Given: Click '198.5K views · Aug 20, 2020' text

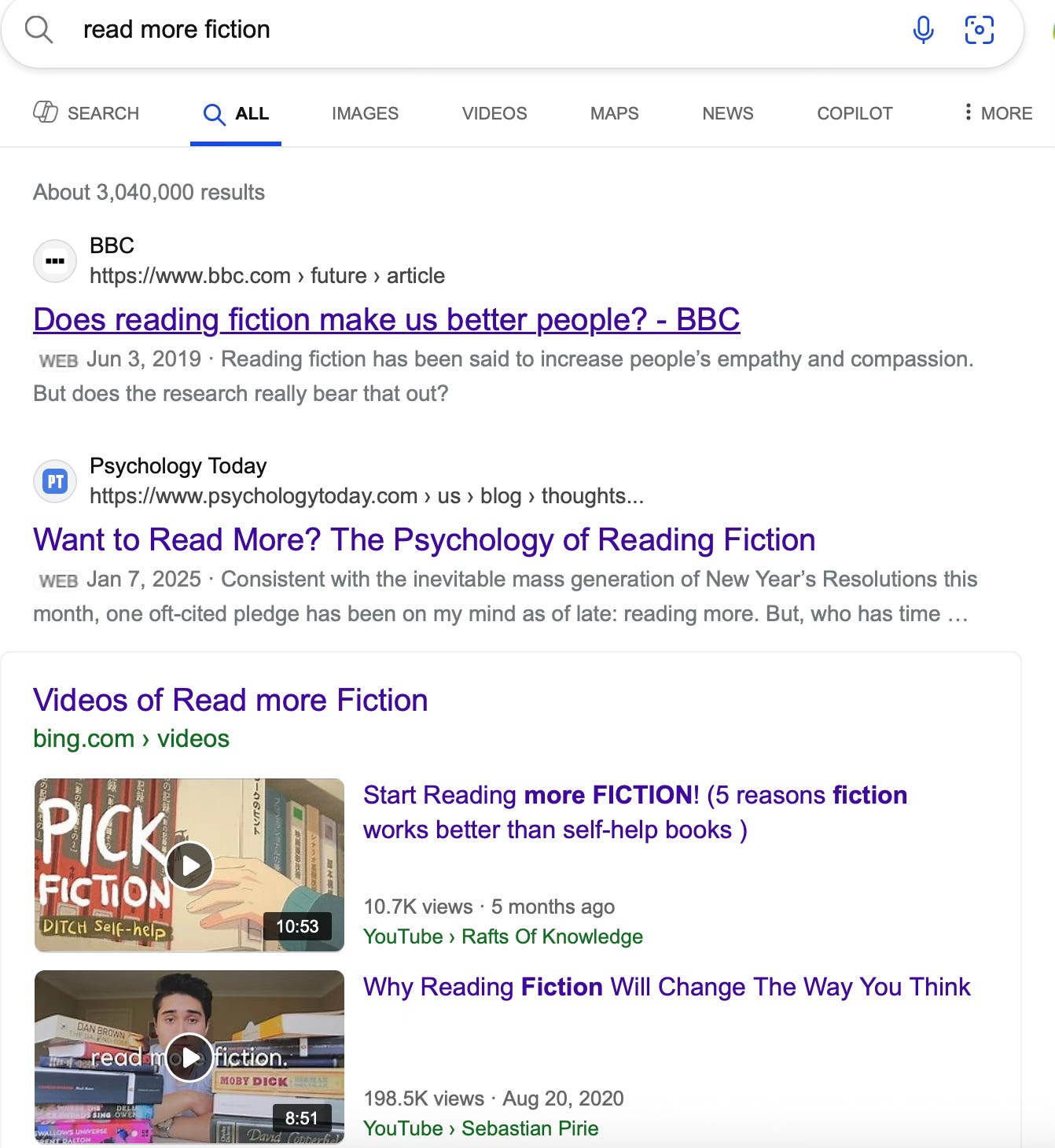Looking at the screenshot, I should tap(494, 1098).
